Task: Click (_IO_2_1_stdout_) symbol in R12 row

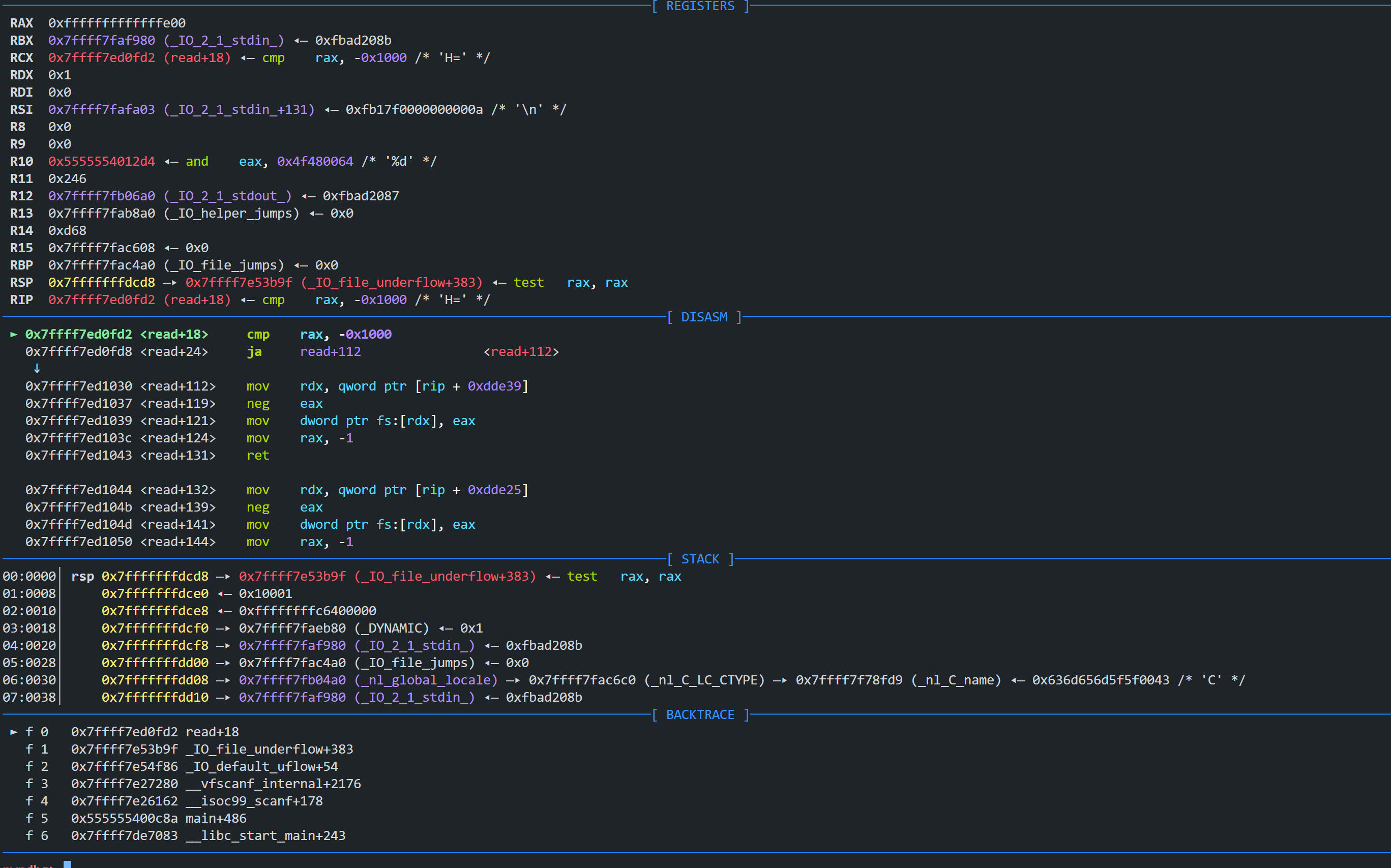Action: pos(227,196)
